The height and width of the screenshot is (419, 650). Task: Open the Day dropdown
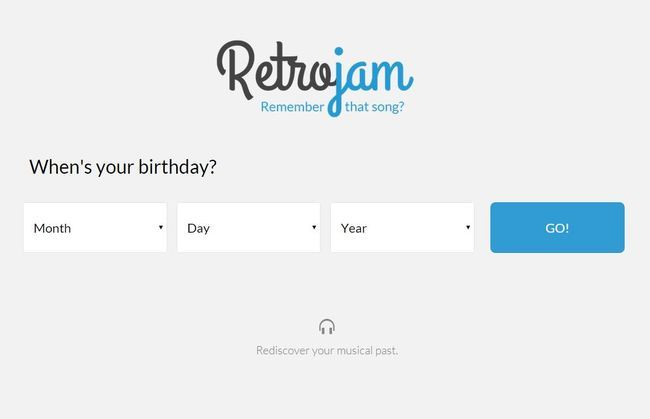pos(249,228)
